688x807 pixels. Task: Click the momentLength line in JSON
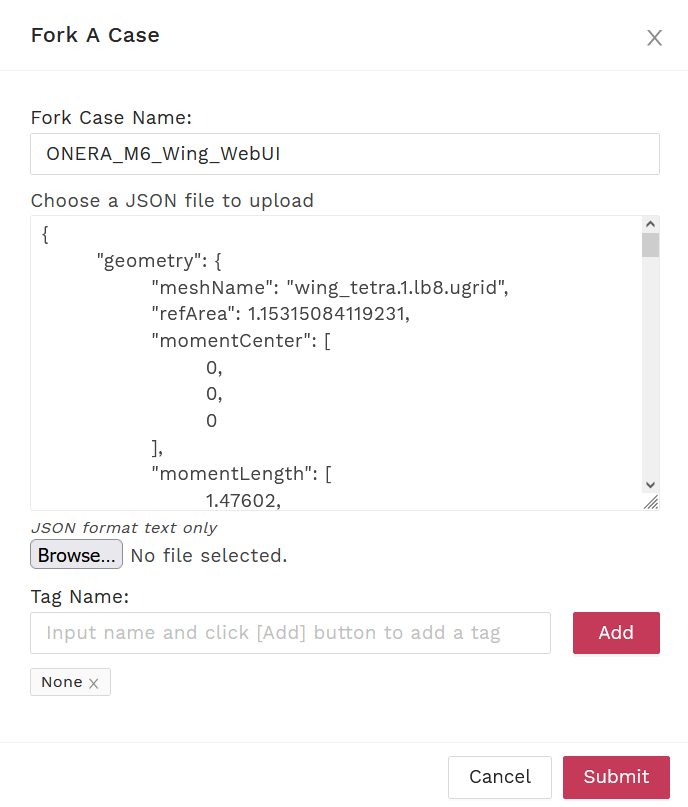pos(240,474)
